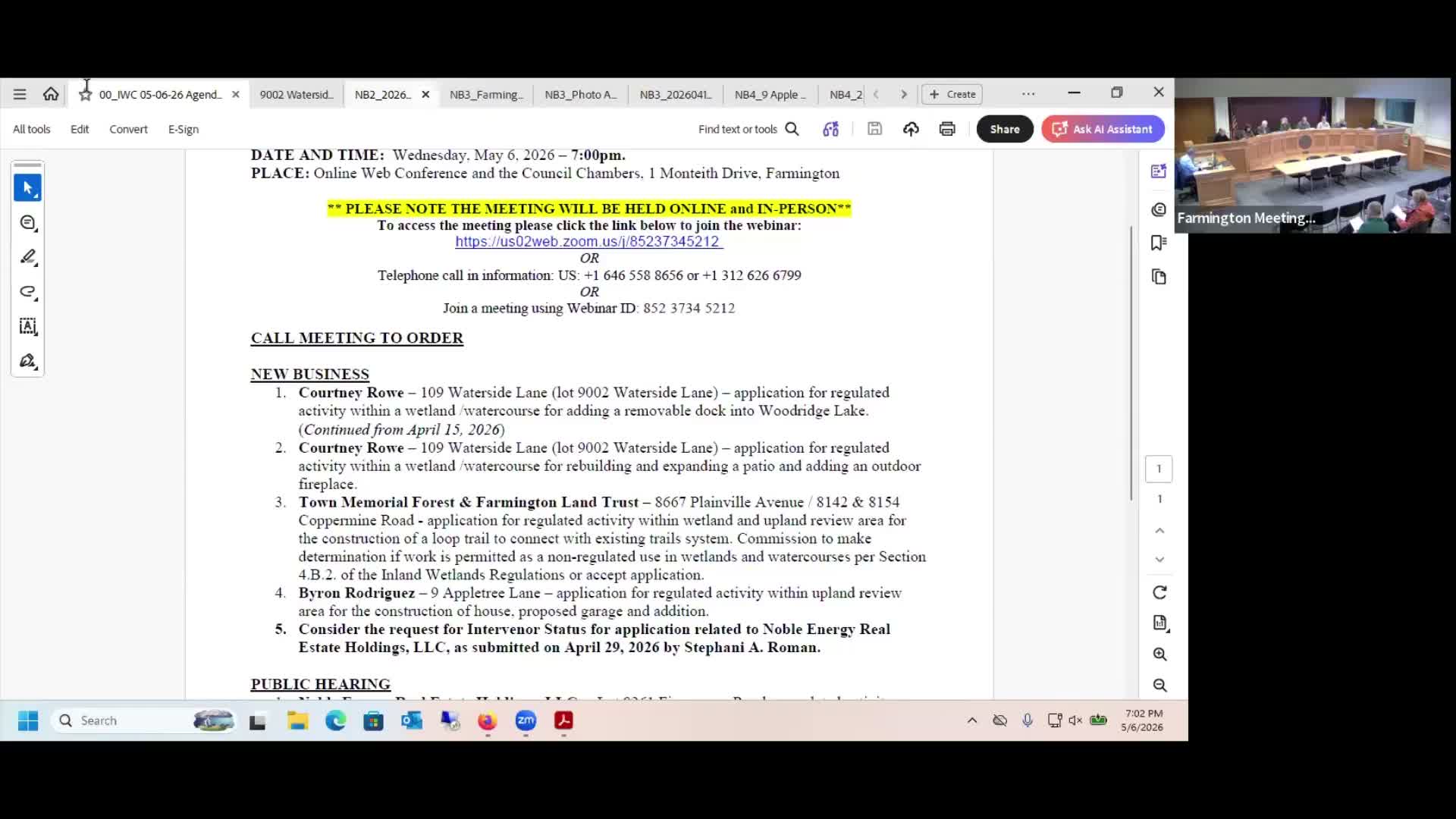The image size is (1456, 819).
Task: Open the page display settings icon
Action: pyautogui.click(x=1159, y=623)
